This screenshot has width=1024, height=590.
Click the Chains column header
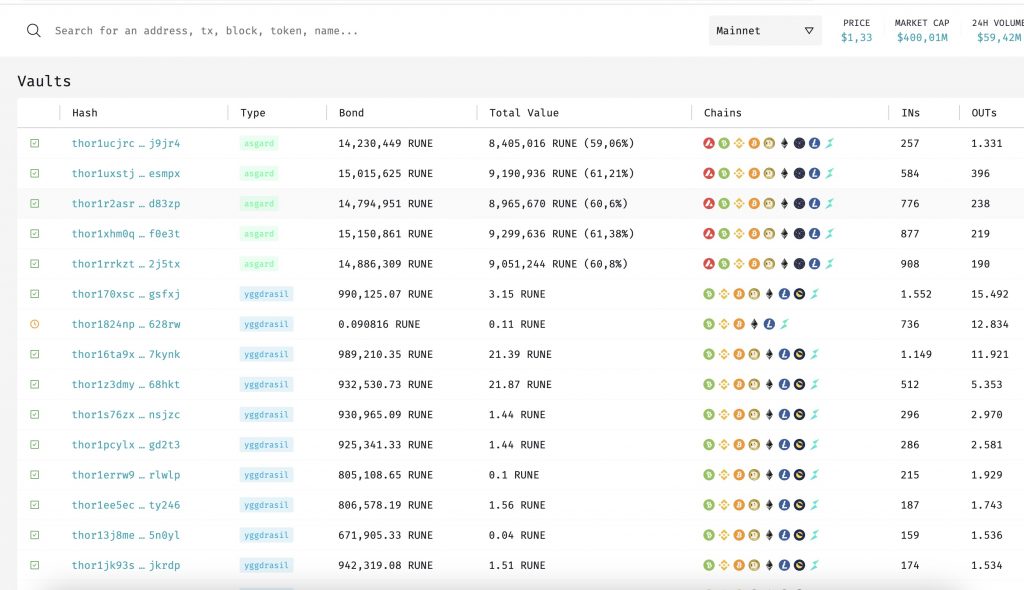(x=722, y=112)
